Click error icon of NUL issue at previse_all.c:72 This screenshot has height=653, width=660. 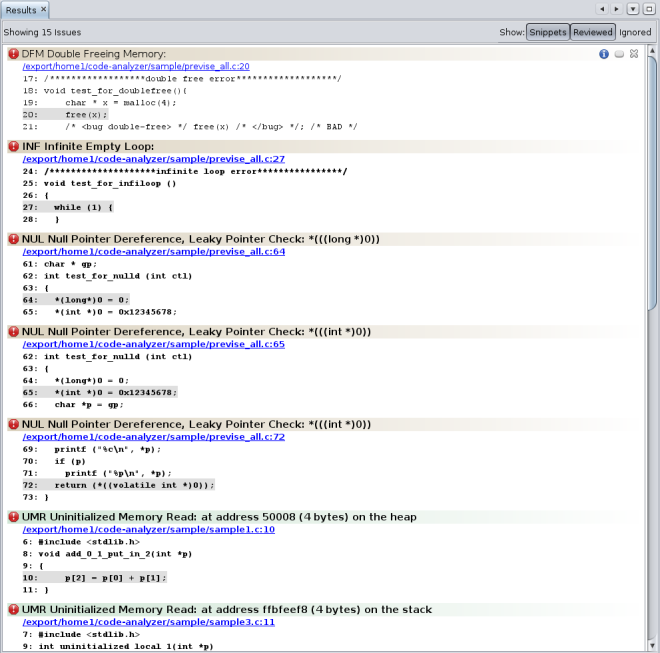point(13,424)
